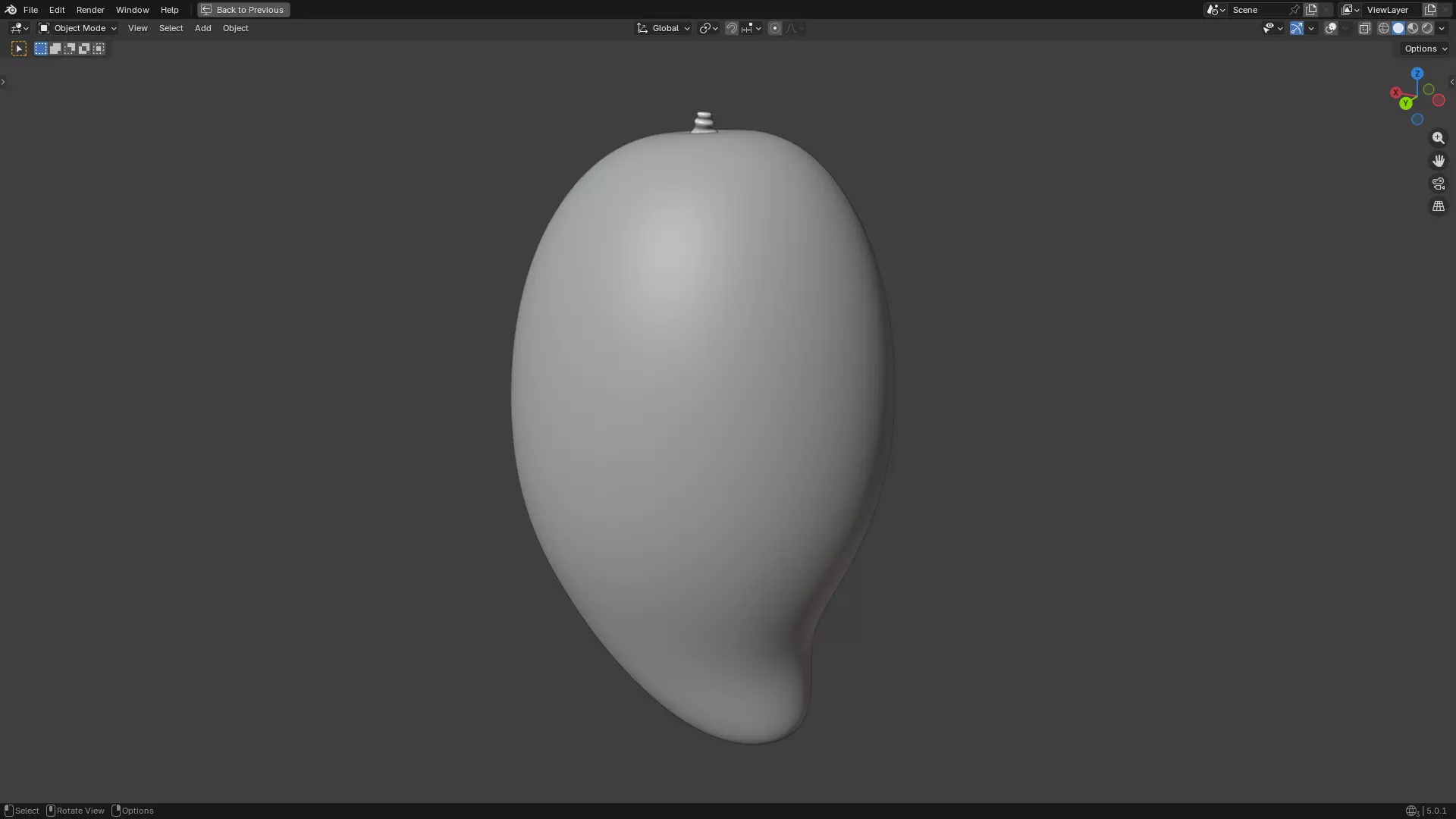Click the Y axis on navigation gizmo
The height and width of the screenshot is (819, 1456).
tap(1406, 103)
